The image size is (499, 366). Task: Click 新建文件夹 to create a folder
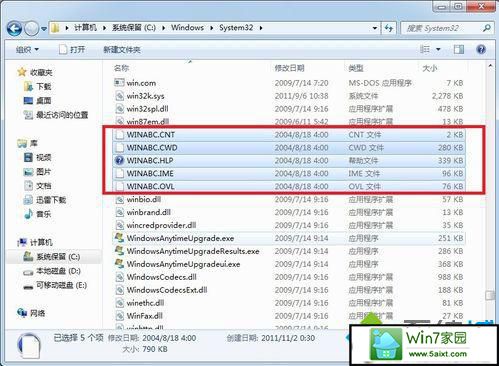pos(122,50)
